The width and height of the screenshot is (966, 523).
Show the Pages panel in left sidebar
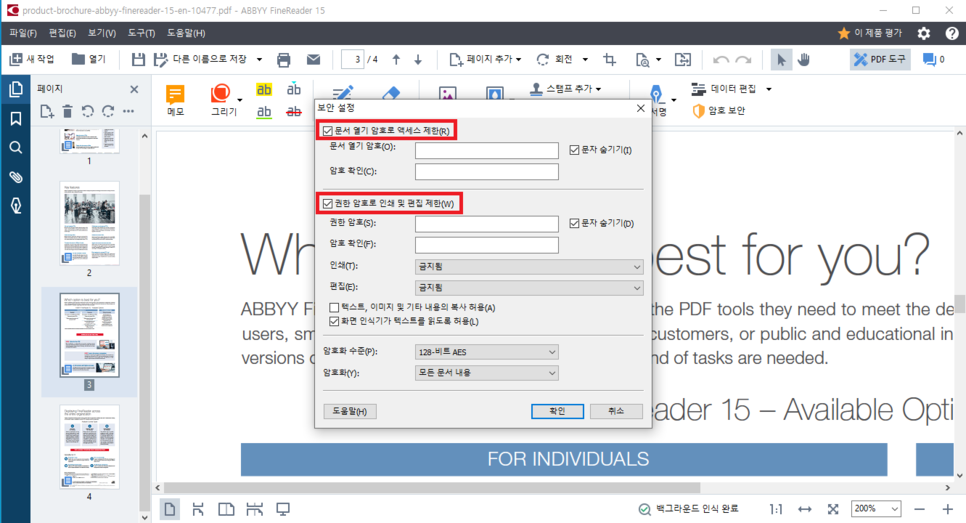tap(16, 90)
